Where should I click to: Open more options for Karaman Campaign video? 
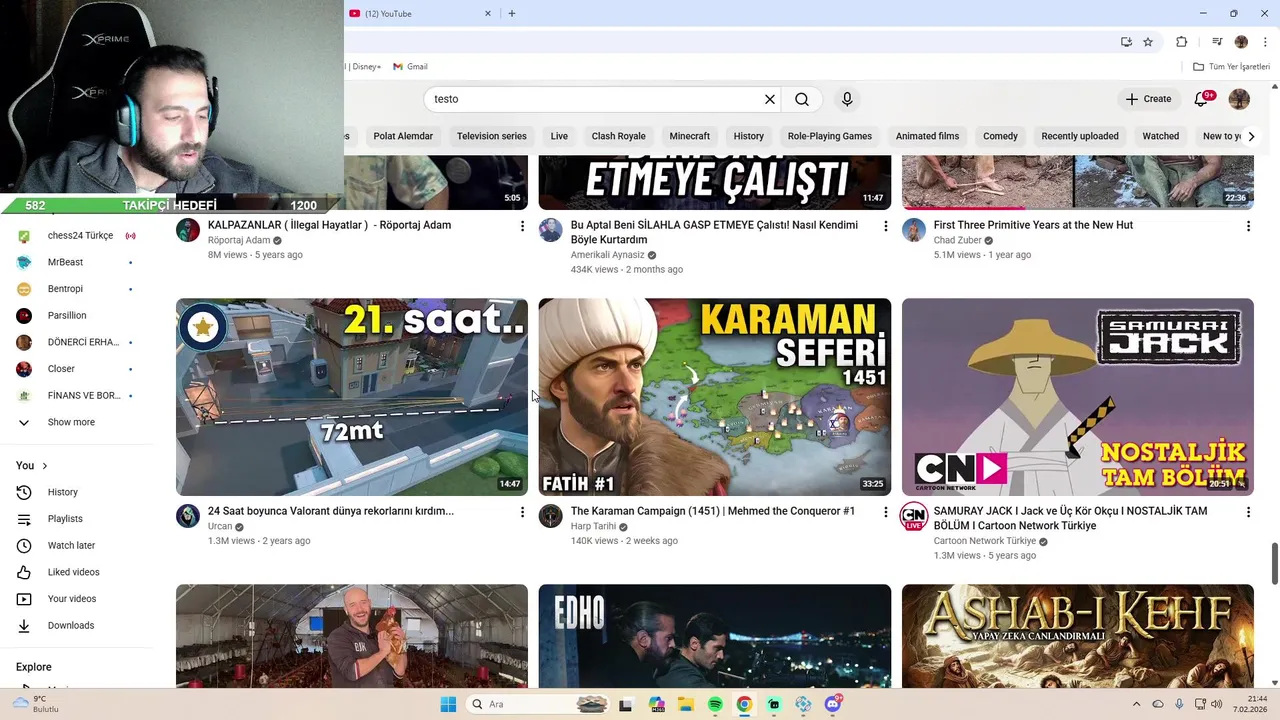885,512
